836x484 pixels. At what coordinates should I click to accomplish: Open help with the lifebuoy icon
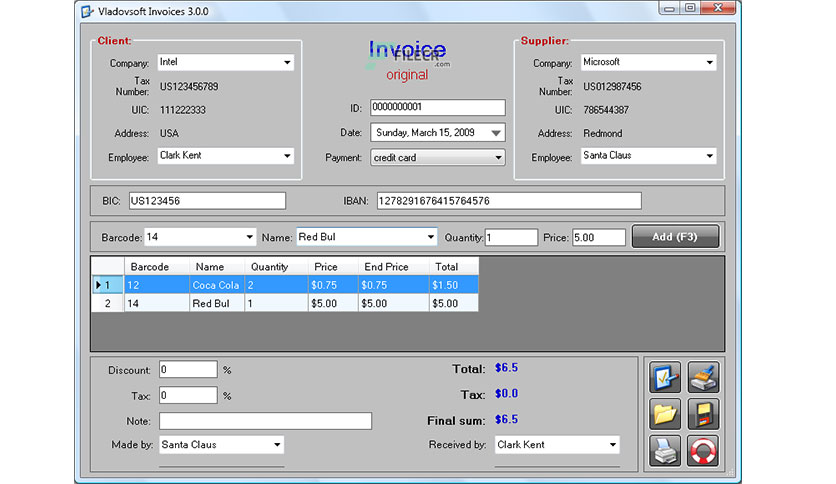click(x=703, y=451)
